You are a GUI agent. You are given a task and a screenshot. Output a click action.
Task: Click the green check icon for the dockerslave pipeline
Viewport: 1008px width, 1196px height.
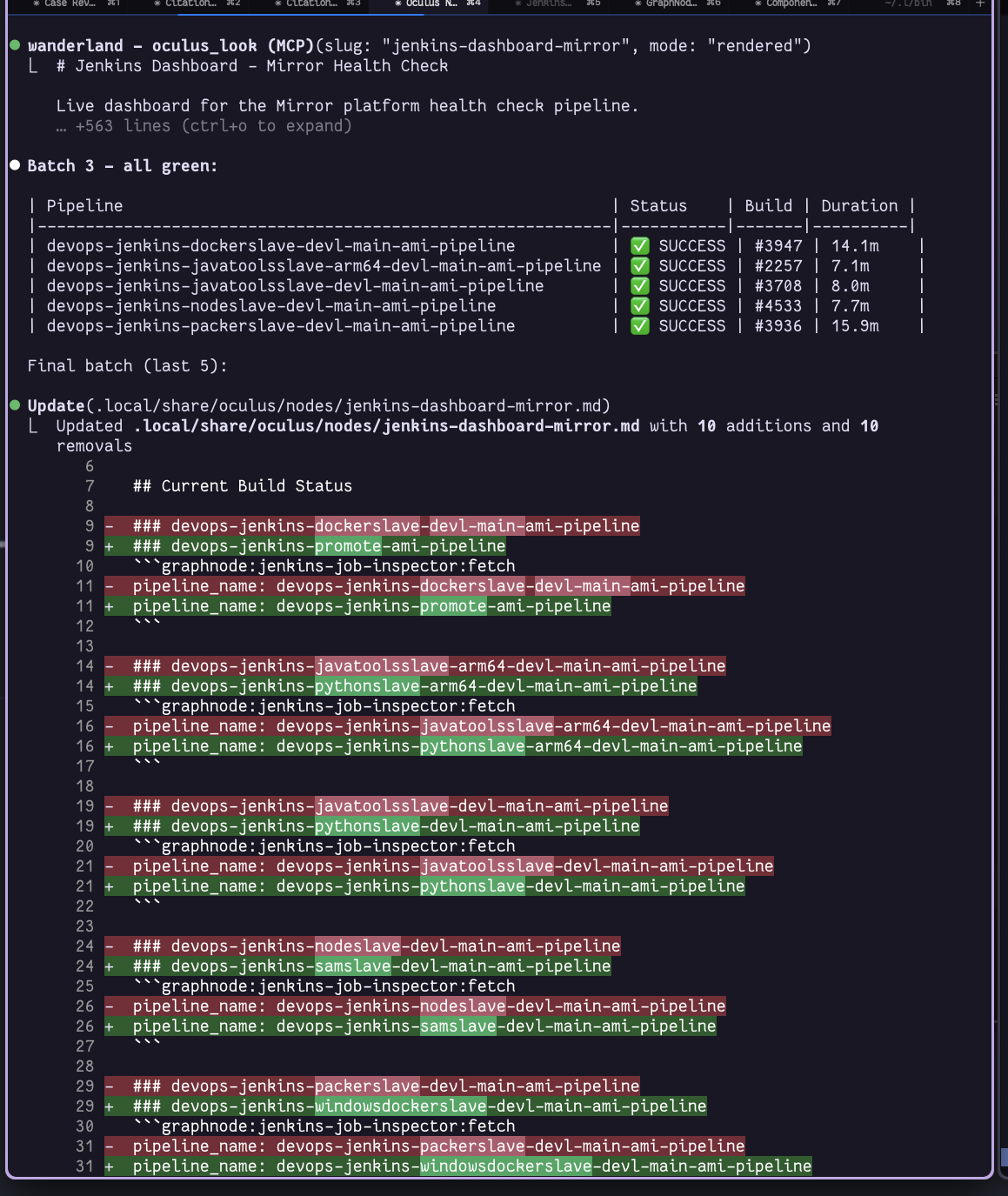tap(640, 246)
